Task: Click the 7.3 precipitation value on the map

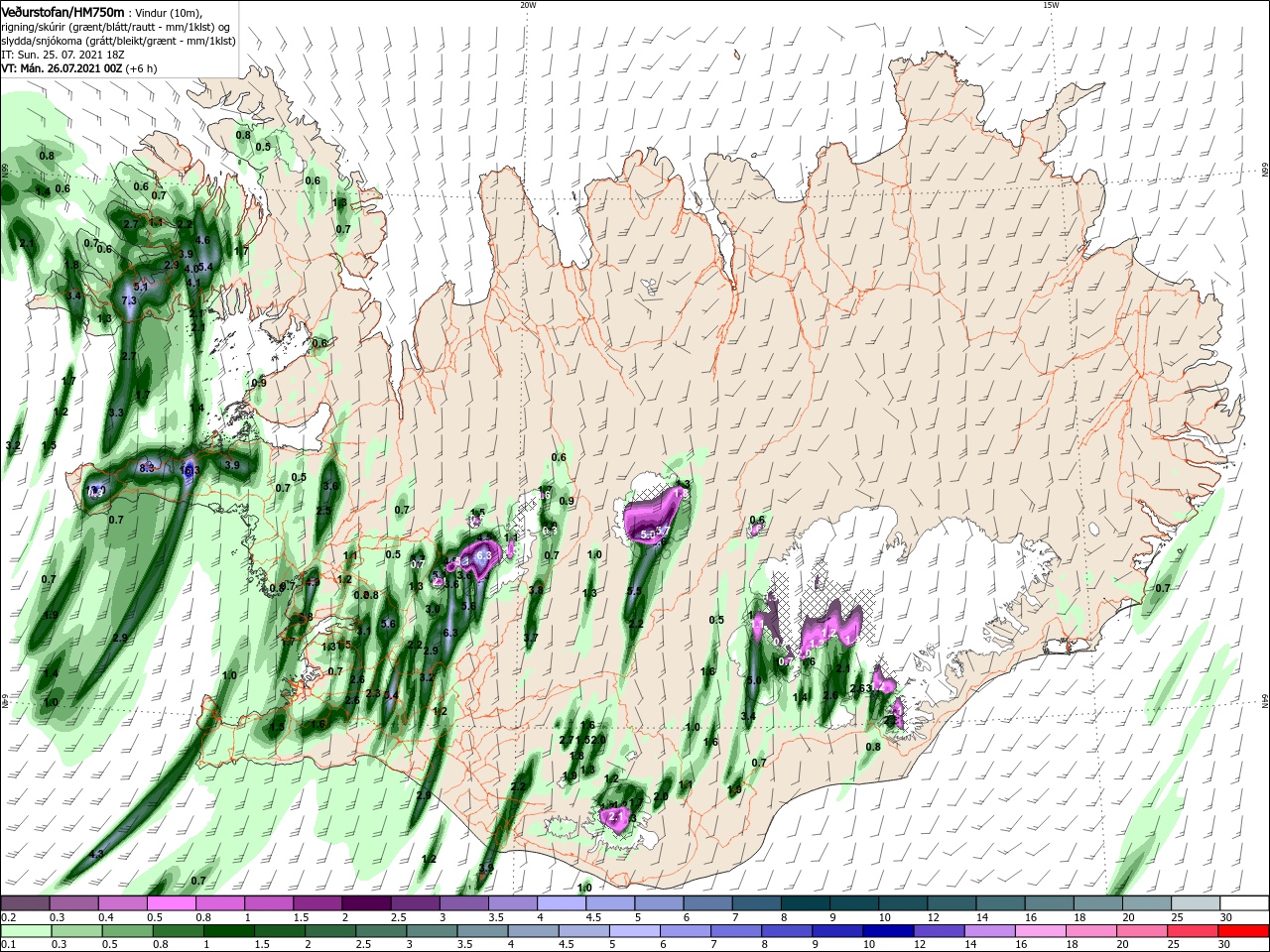Action: (128, 300)
